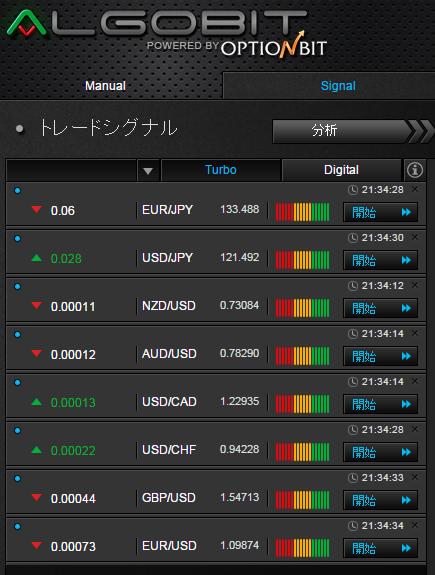Click the green up arrow for USD/JPY
This screenshot has height=575, width=435.
36,257
